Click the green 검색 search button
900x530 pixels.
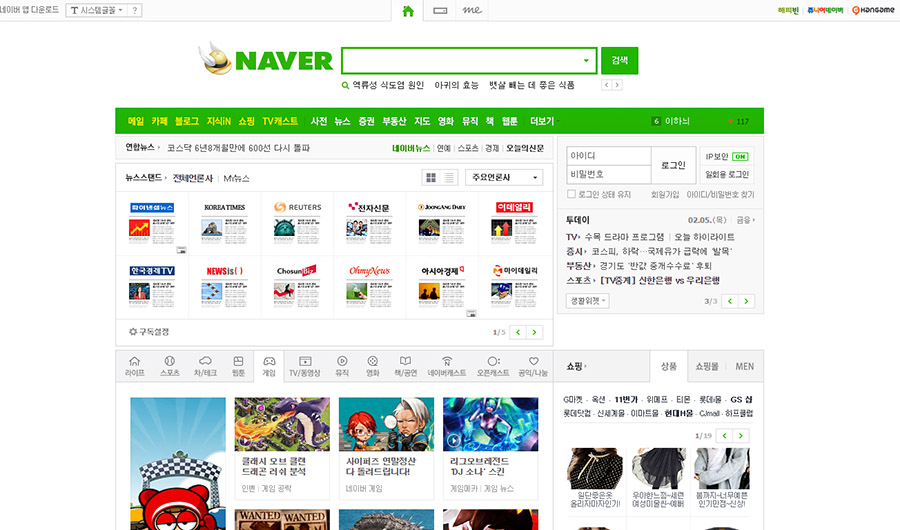coord(619,60)
